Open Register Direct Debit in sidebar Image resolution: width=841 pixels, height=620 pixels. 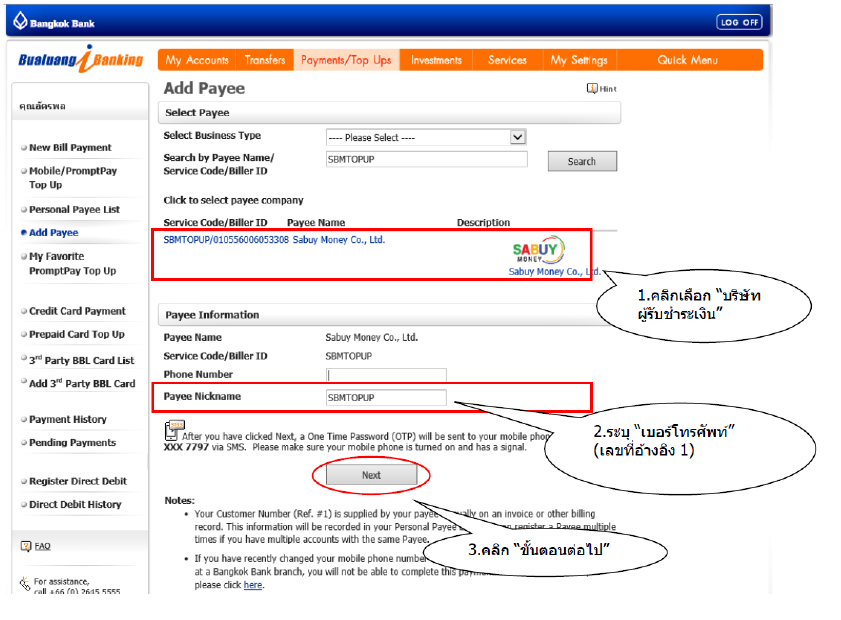(x=78, y=481)
